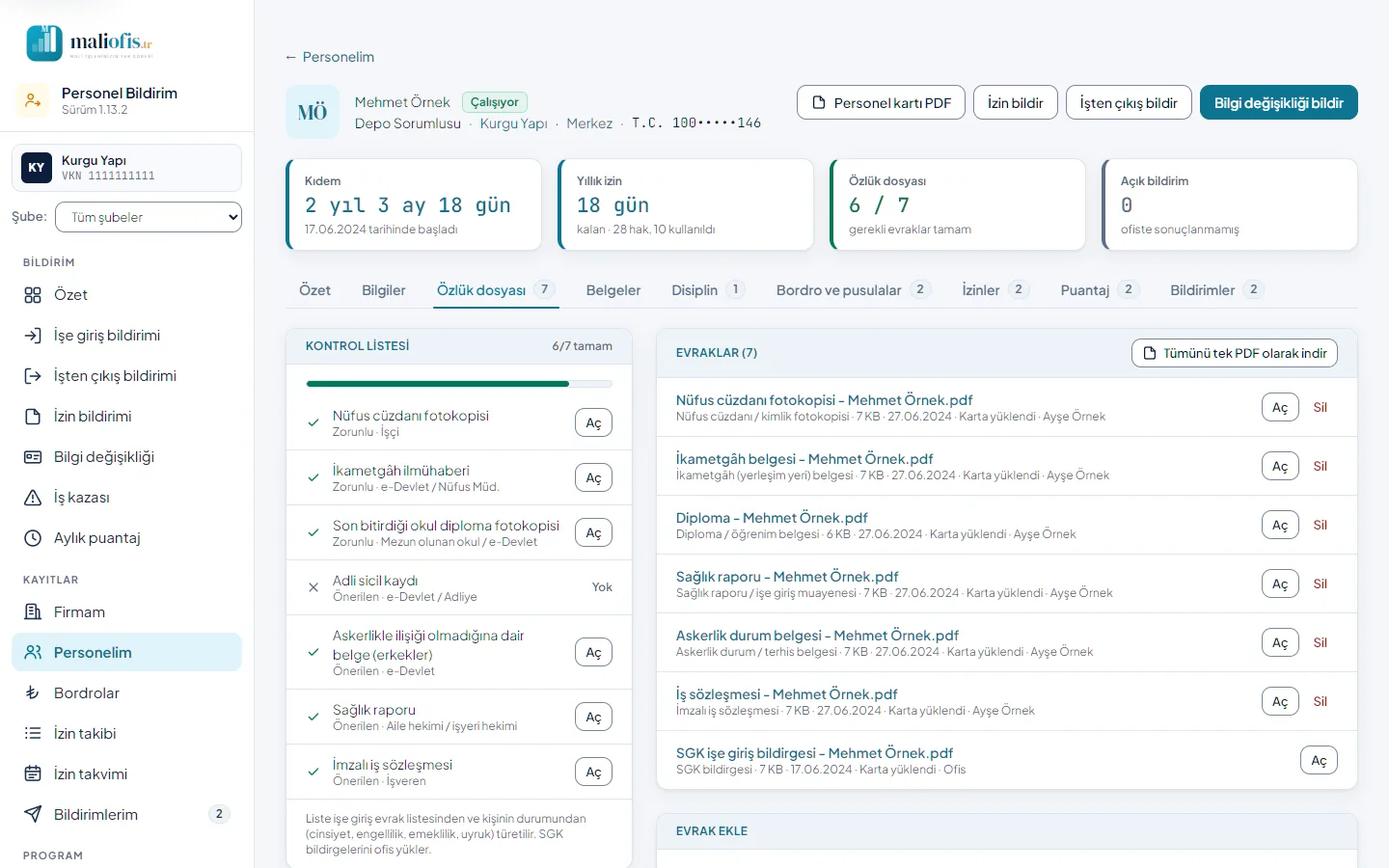
Task: Click the Personel Bildirim user icon
Action: pyautogui.click(x=33, y=100)
